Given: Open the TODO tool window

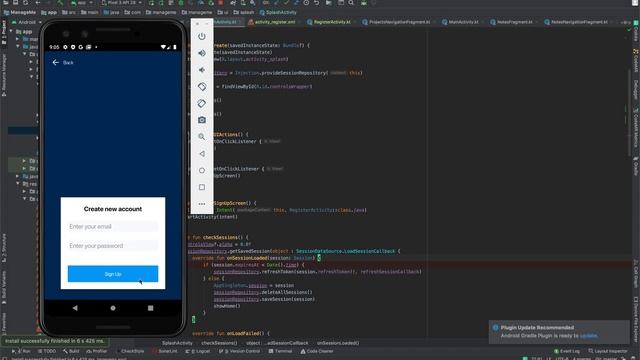Looking at the screenshot, I should [x=47, y=351].
